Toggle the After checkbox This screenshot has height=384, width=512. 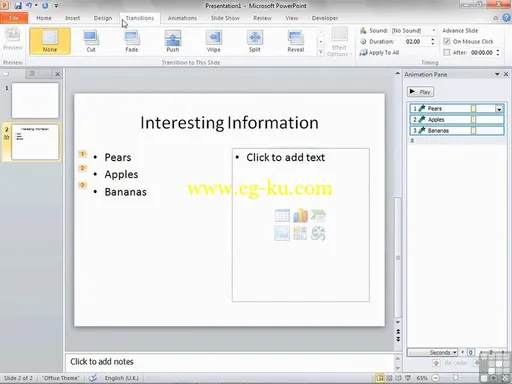coord(447,53)
